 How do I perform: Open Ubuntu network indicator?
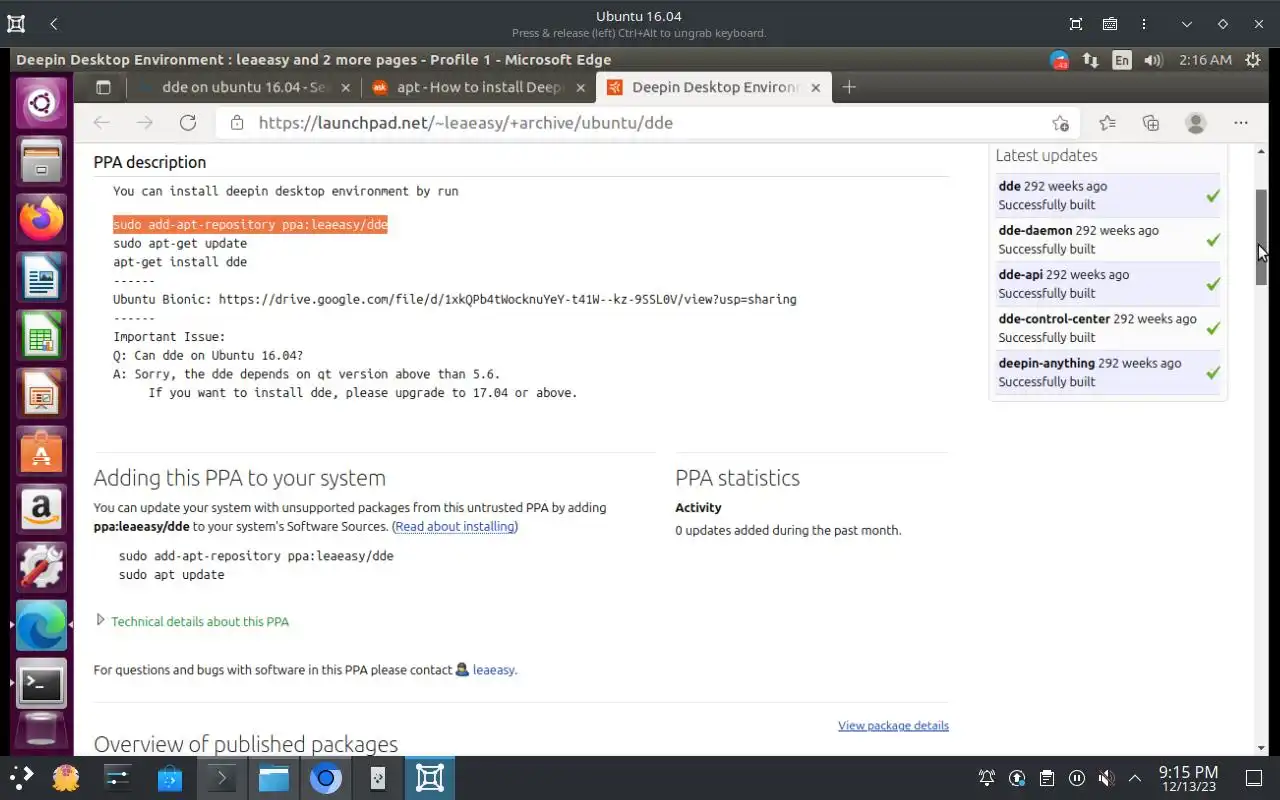click(x=1091, y=60)
